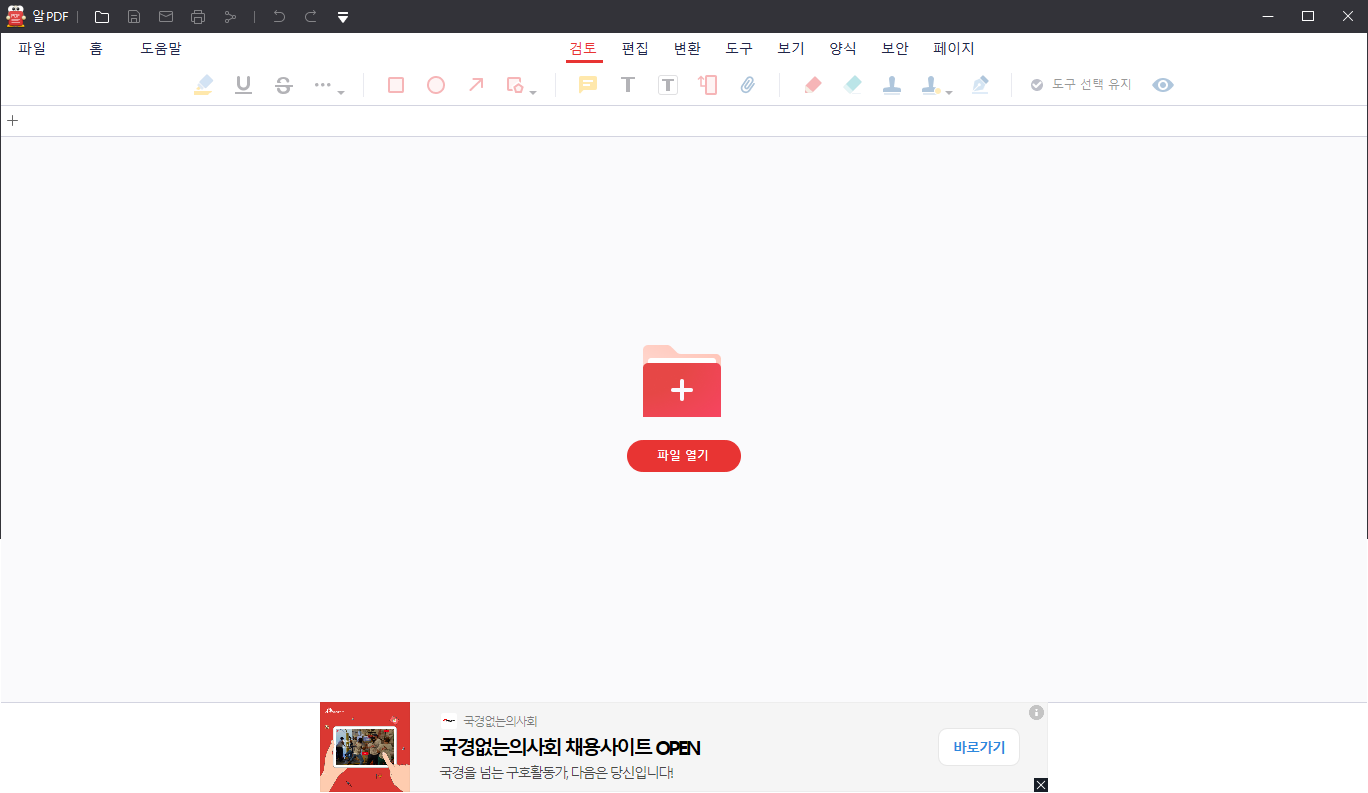Click the print icon in quick access bar
Image resolution: width=1368 pixels, height=793 pixels.
[197, 16]
